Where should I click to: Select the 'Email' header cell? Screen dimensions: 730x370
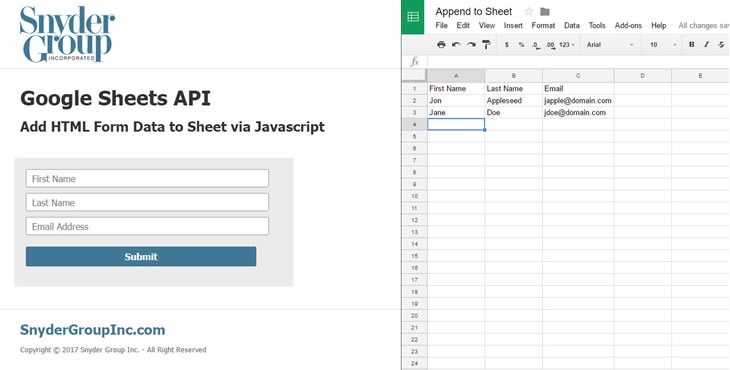(578, 88)
